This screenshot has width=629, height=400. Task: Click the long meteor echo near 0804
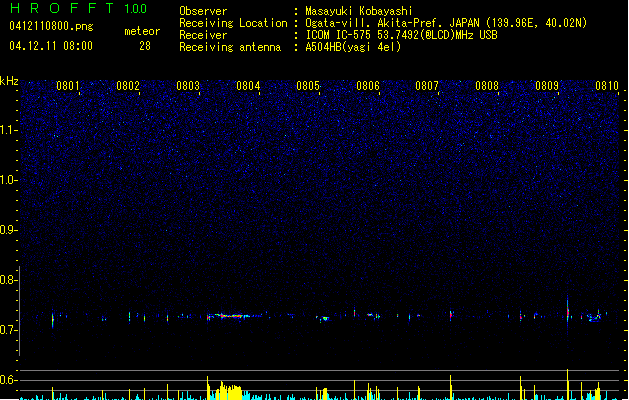[x=235, y=316]
